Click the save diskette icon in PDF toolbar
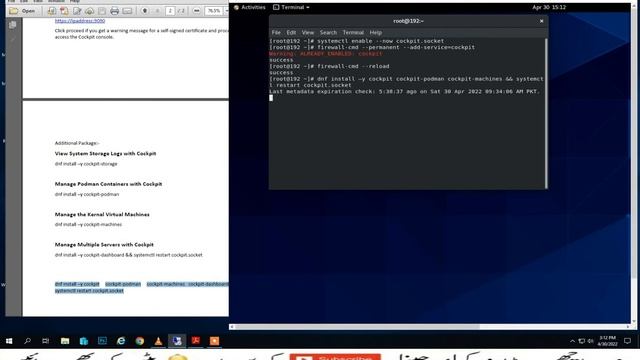This screenshot has height=360, width=640. (102, 11)
